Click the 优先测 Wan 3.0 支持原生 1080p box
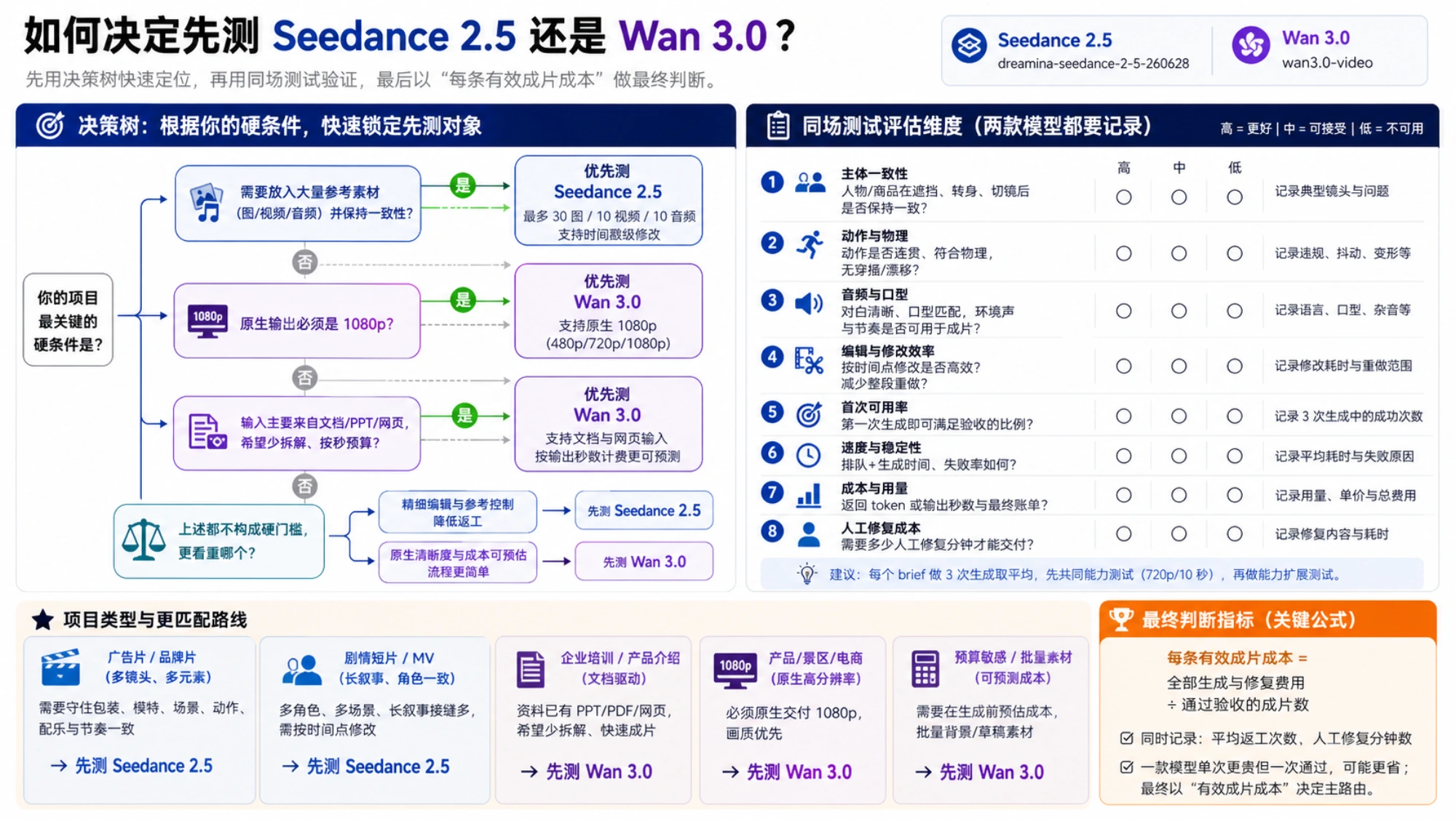 click(609, 311)
